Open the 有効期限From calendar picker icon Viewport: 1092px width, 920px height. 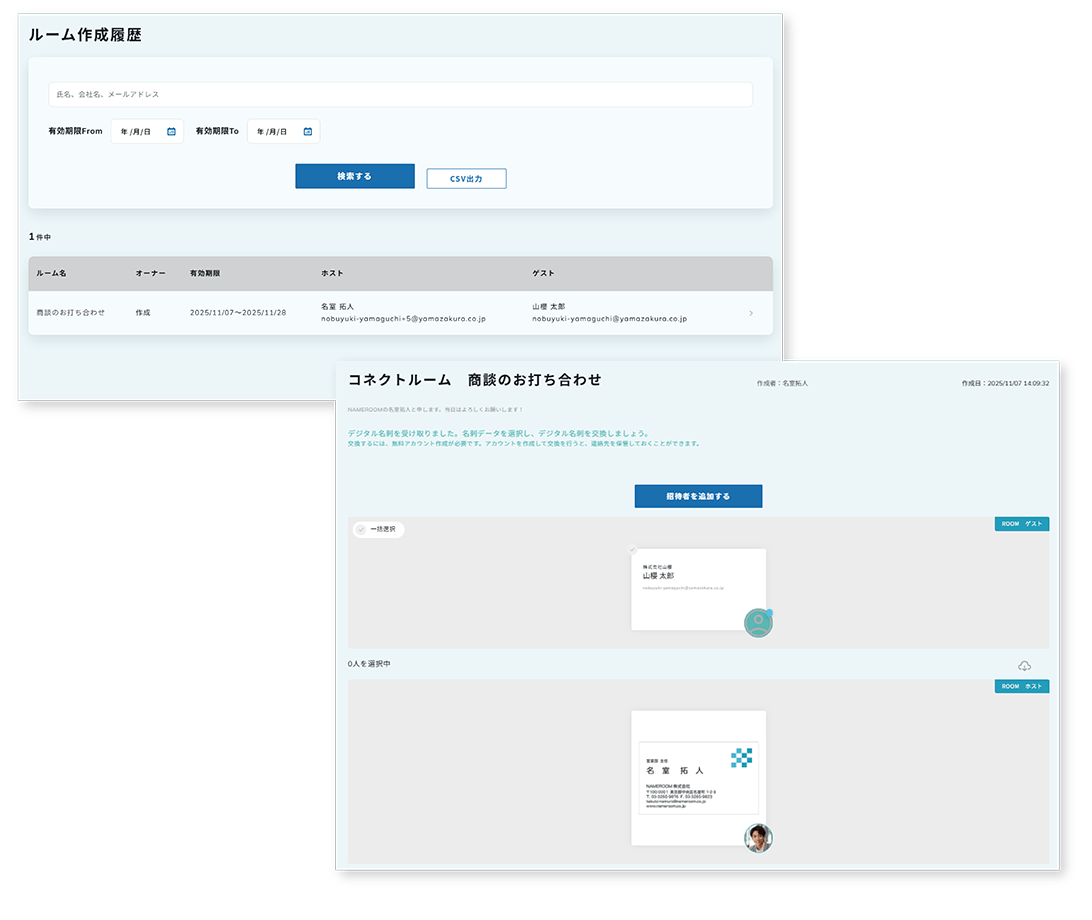coord(172,131)
